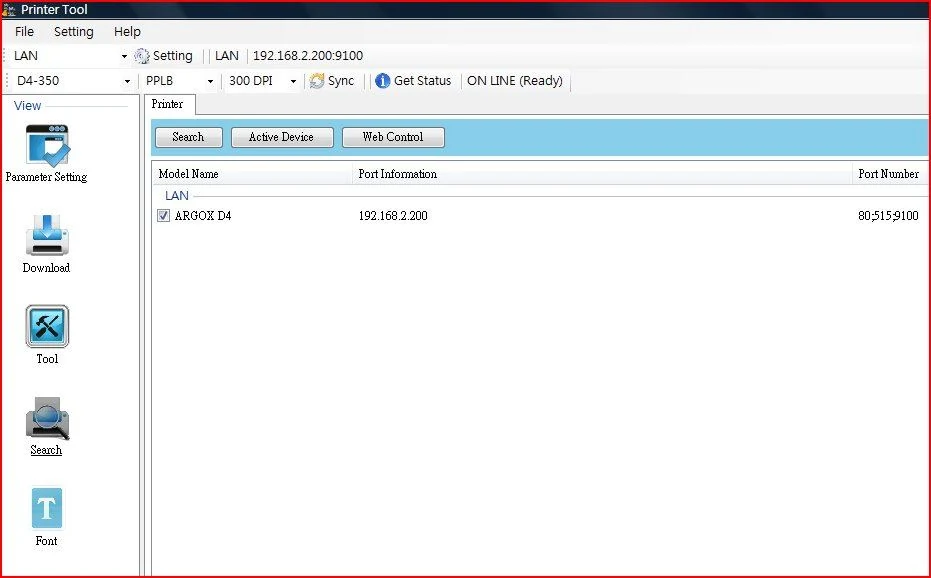Click the Get Status info icon
Screen dimensions: 931x578
point(382,81)
